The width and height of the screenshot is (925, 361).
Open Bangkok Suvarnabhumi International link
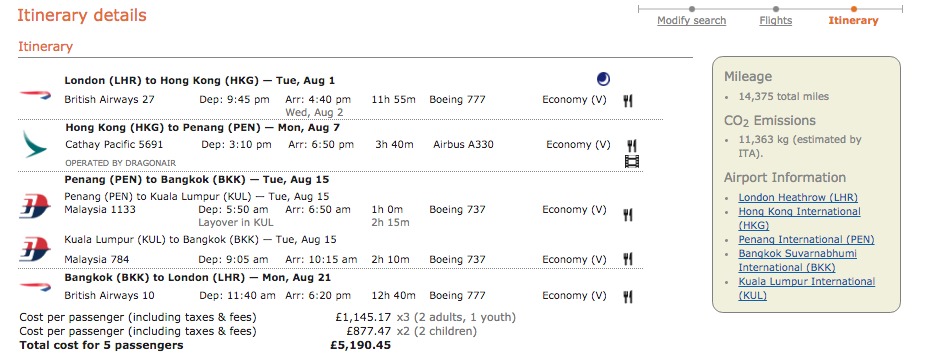point(798,260)
